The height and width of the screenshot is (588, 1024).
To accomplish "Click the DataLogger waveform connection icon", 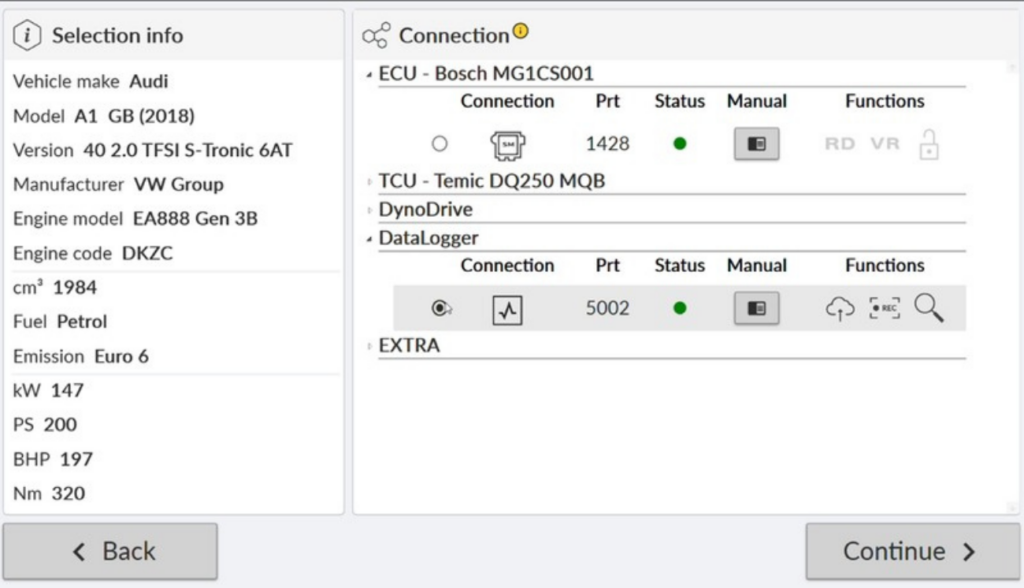I will pos(507,310).
